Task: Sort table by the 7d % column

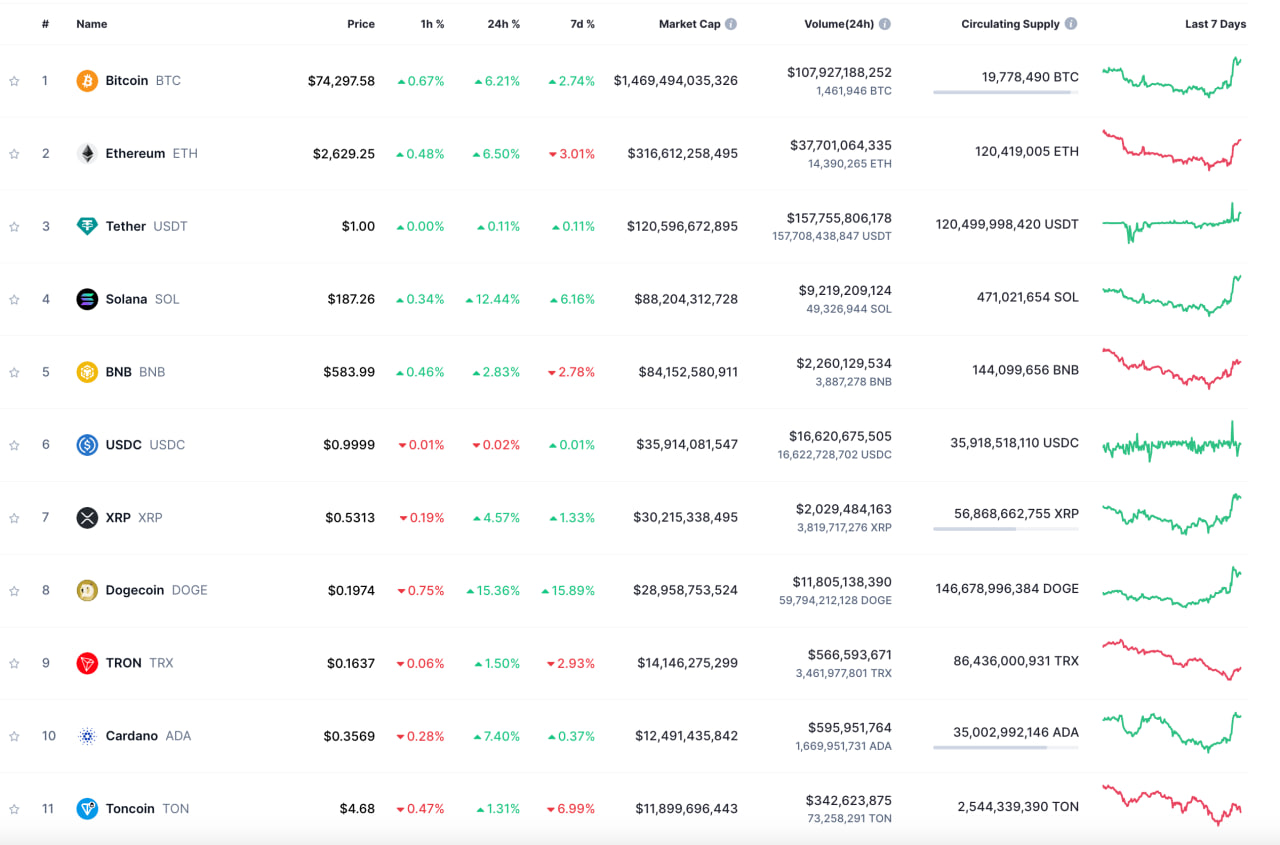Action: pos(581,24)
